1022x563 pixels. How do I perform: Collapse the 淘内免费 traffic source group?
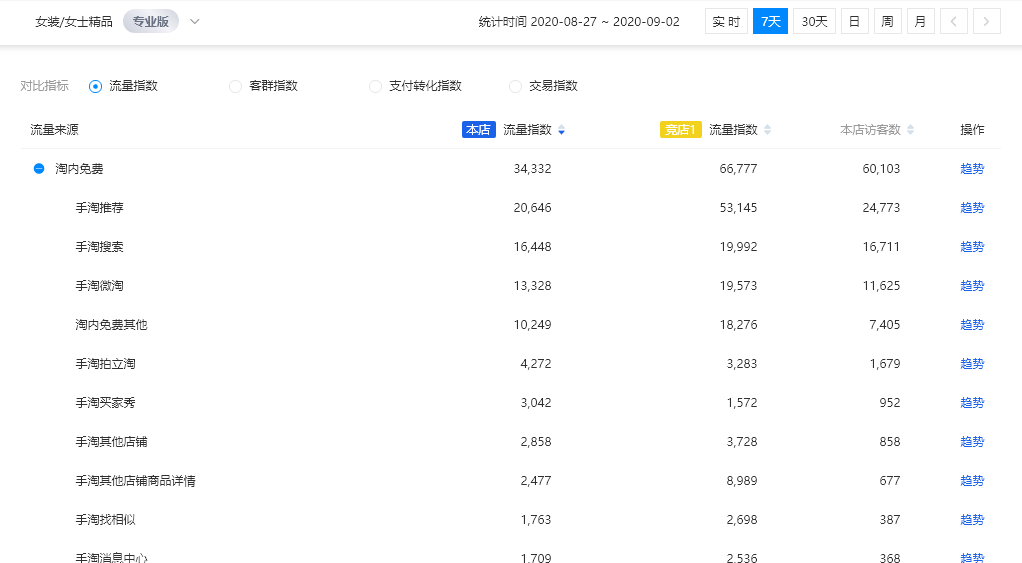[x=39, y=169]
